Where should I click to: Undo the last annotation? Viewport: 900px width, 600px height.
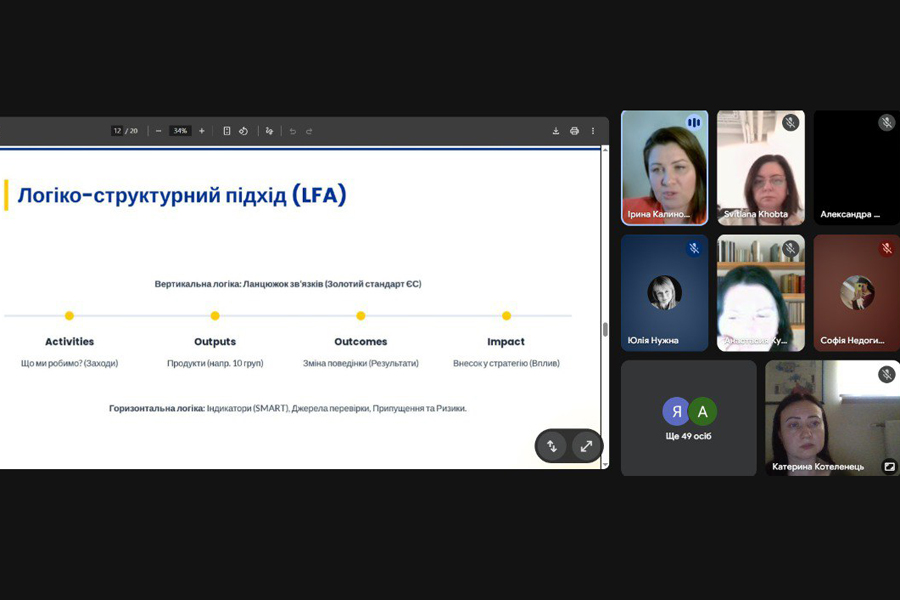[x=293, y=131]
